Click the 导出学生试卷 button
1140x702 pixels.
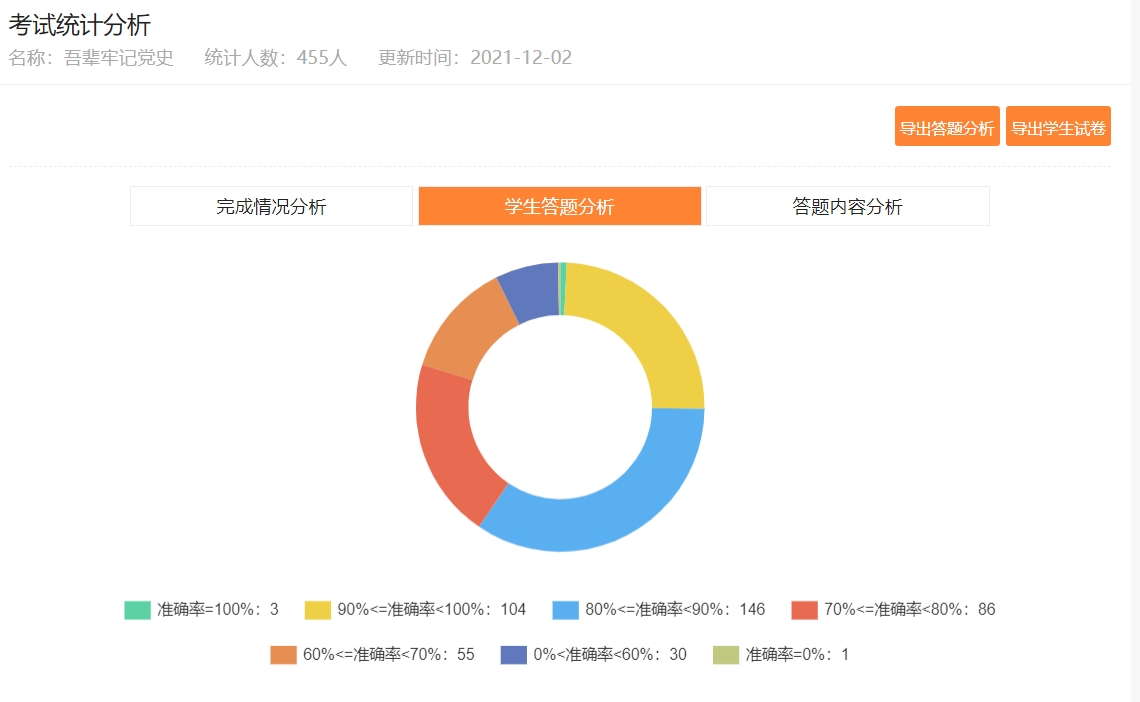[x=1058, y=127]
